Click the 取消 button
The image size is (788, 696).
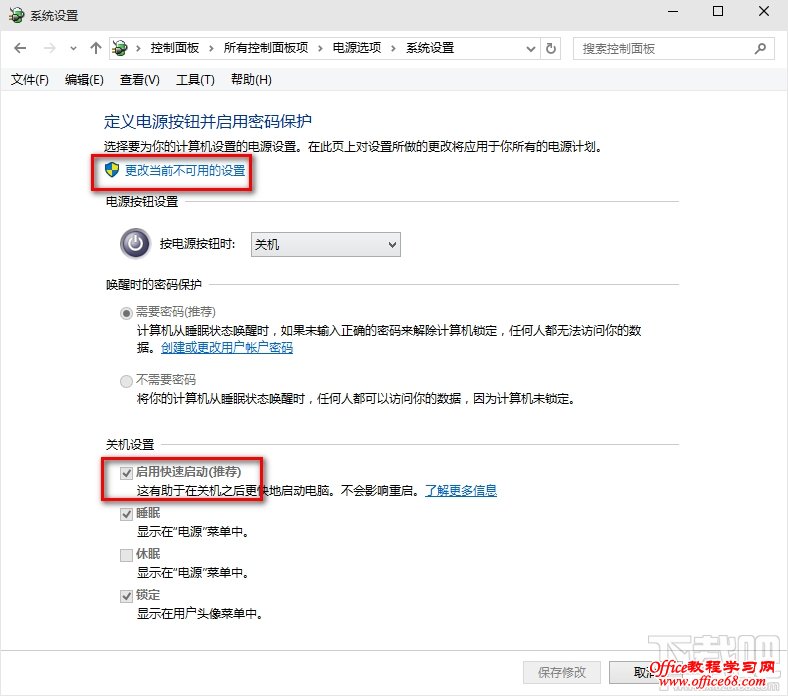648,672
